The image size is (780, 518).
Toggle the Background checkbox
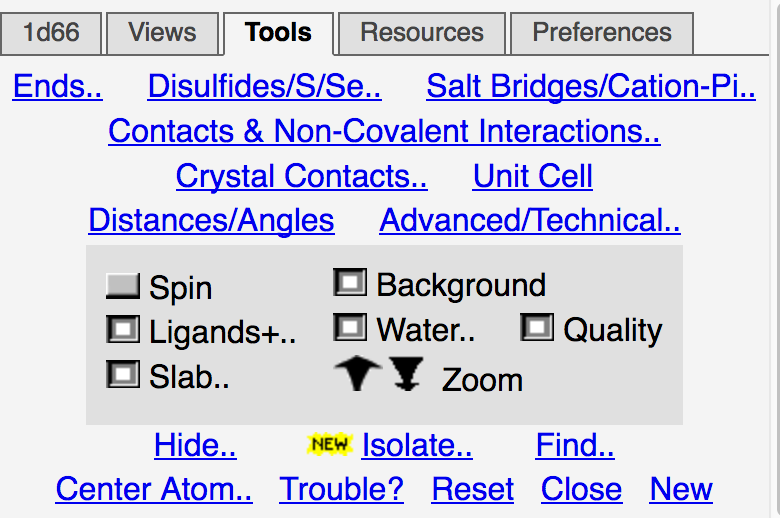tap(350, 282)
